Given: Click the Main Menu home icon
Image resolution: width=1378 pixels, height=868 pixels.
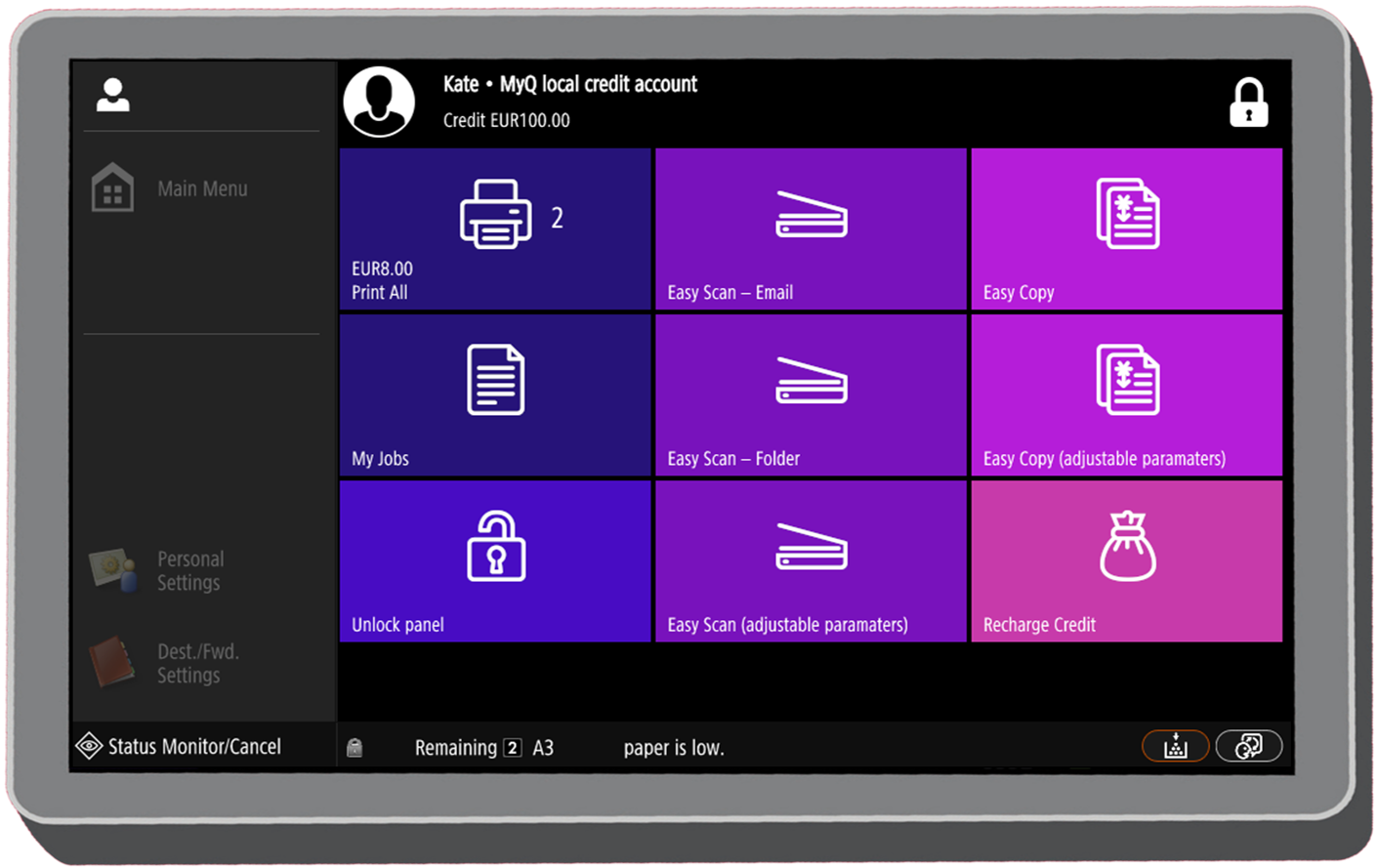Looking at the screenshot, I should [x=112, y=187].
